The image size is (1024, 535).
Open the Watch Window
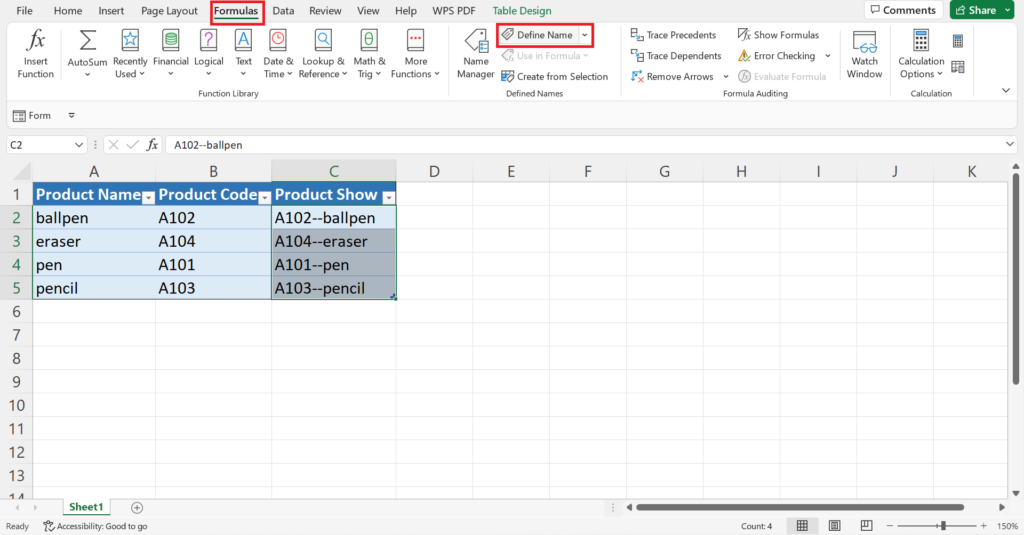coord(864,54)
